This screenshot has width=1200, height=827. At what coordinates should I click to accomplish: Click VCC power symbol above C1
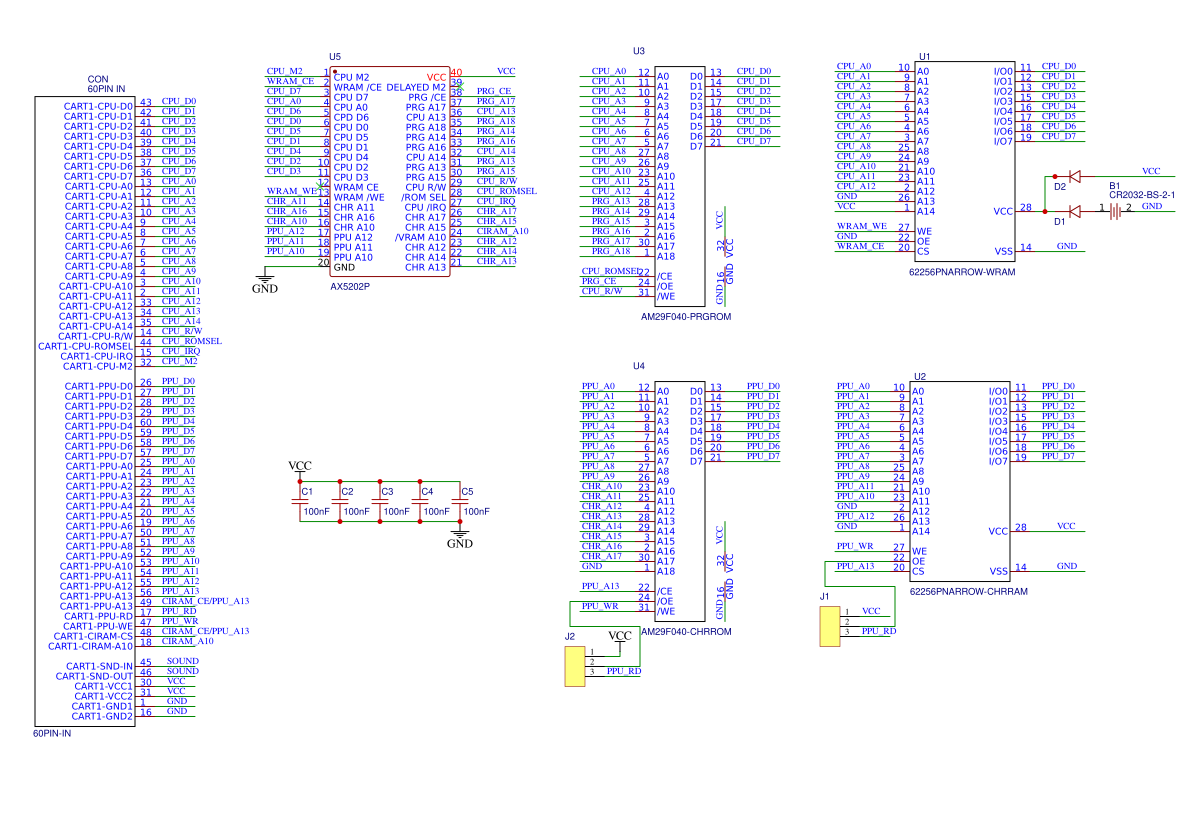(x=299, y=467)
